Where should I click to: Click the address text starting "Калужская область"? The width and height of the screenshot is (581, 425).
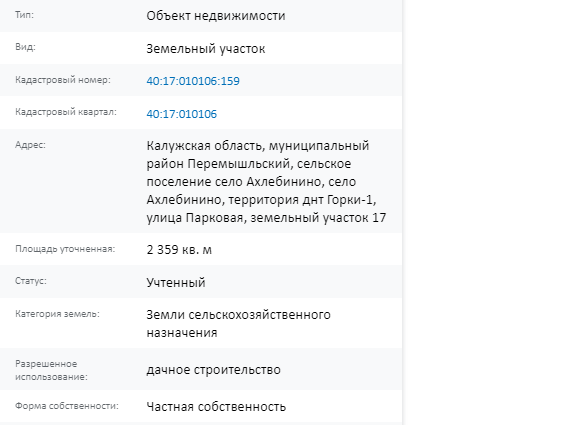[266, 182]
